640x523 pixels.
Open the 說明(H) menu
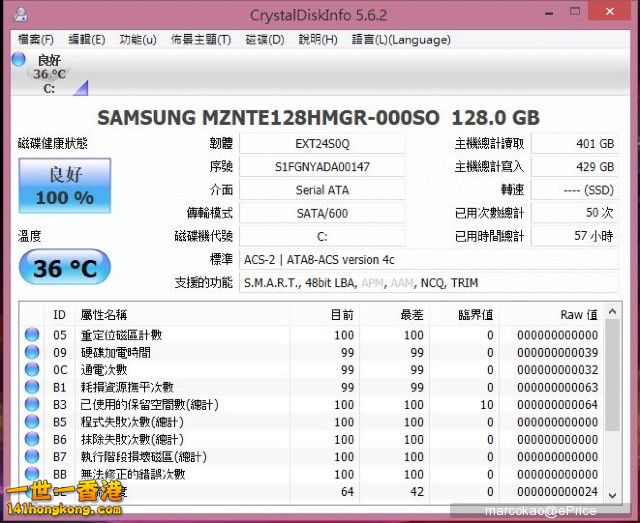pos(318,40)
